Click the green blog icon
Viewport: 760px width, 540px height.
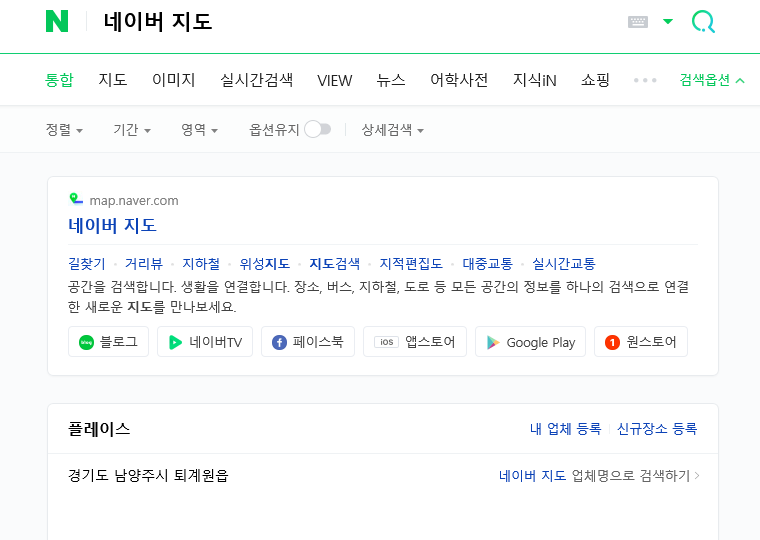pos(86,342)
